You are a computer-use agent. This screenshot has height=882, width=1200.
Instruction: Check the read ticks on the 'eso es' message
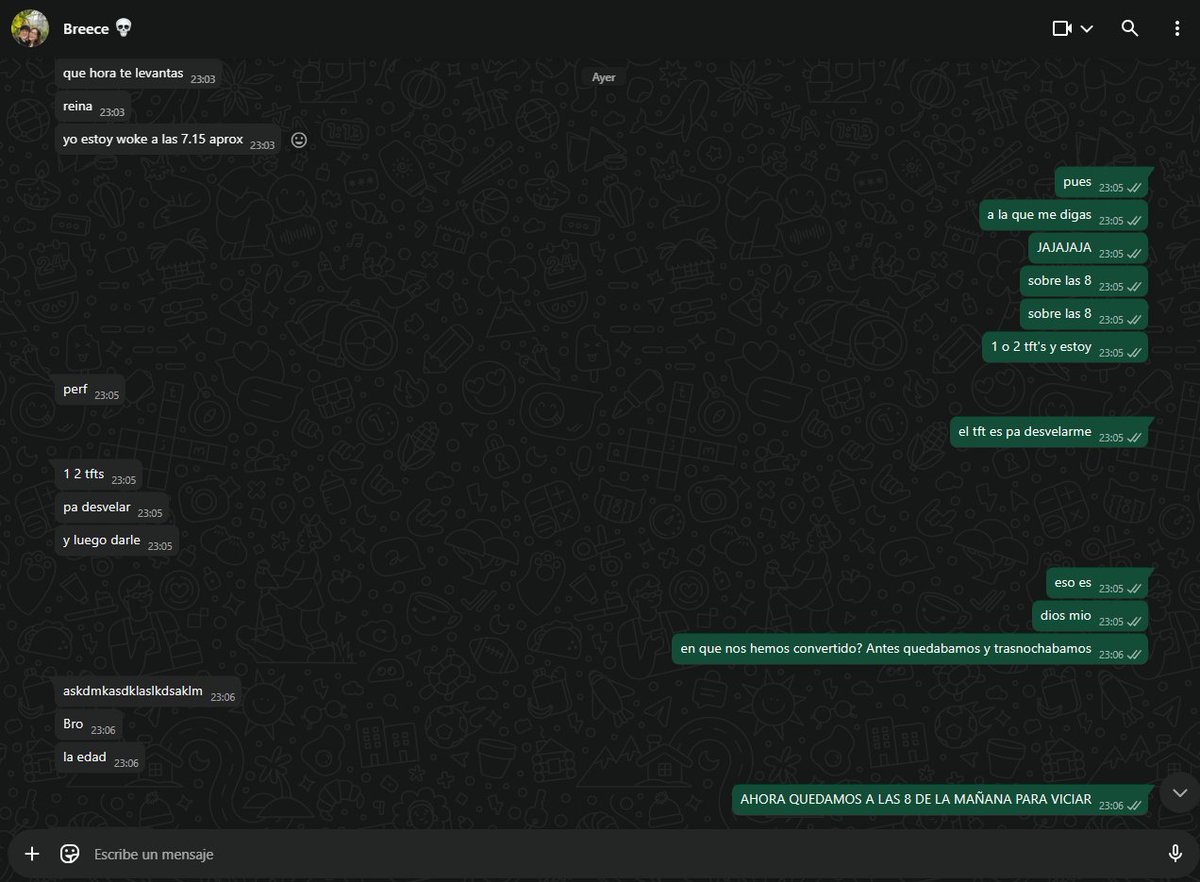tap(1134, 588)
